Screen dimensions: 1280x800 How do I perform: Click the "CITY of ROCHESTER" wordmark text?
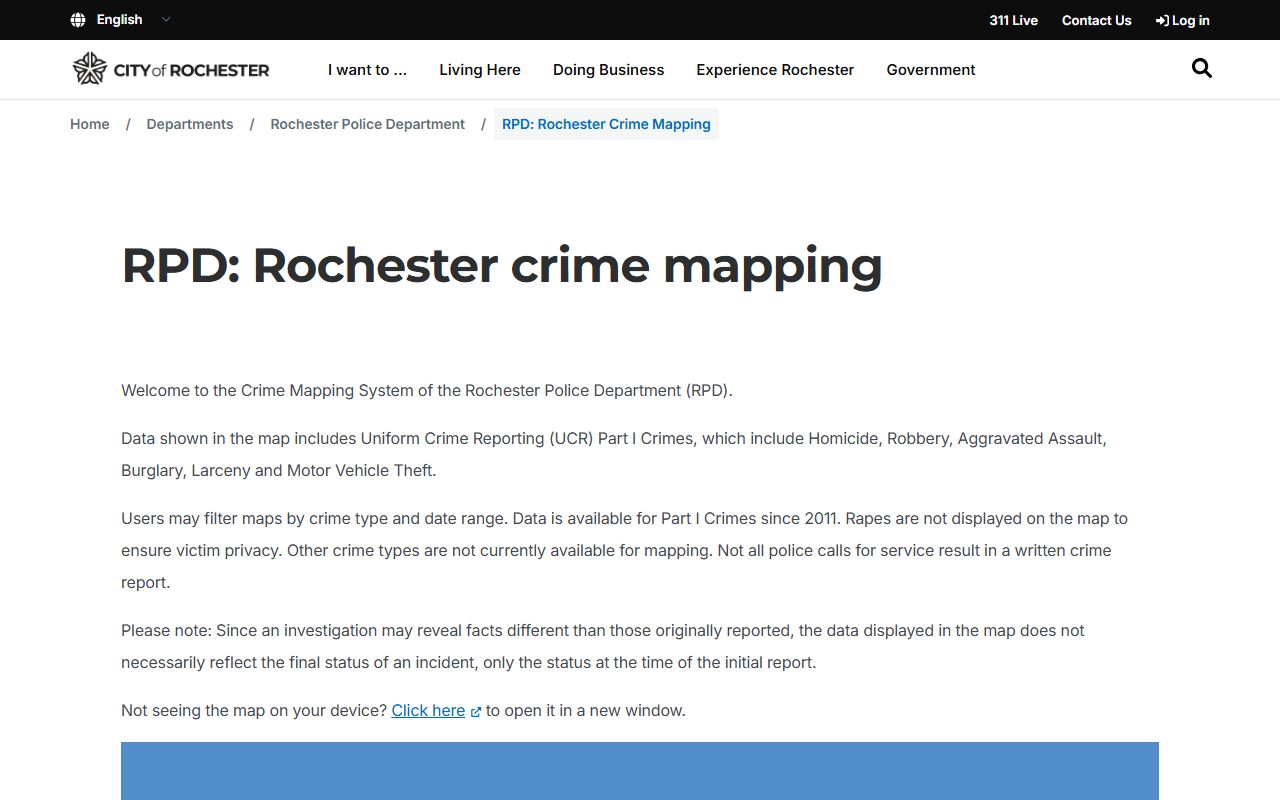click(191, 70)
